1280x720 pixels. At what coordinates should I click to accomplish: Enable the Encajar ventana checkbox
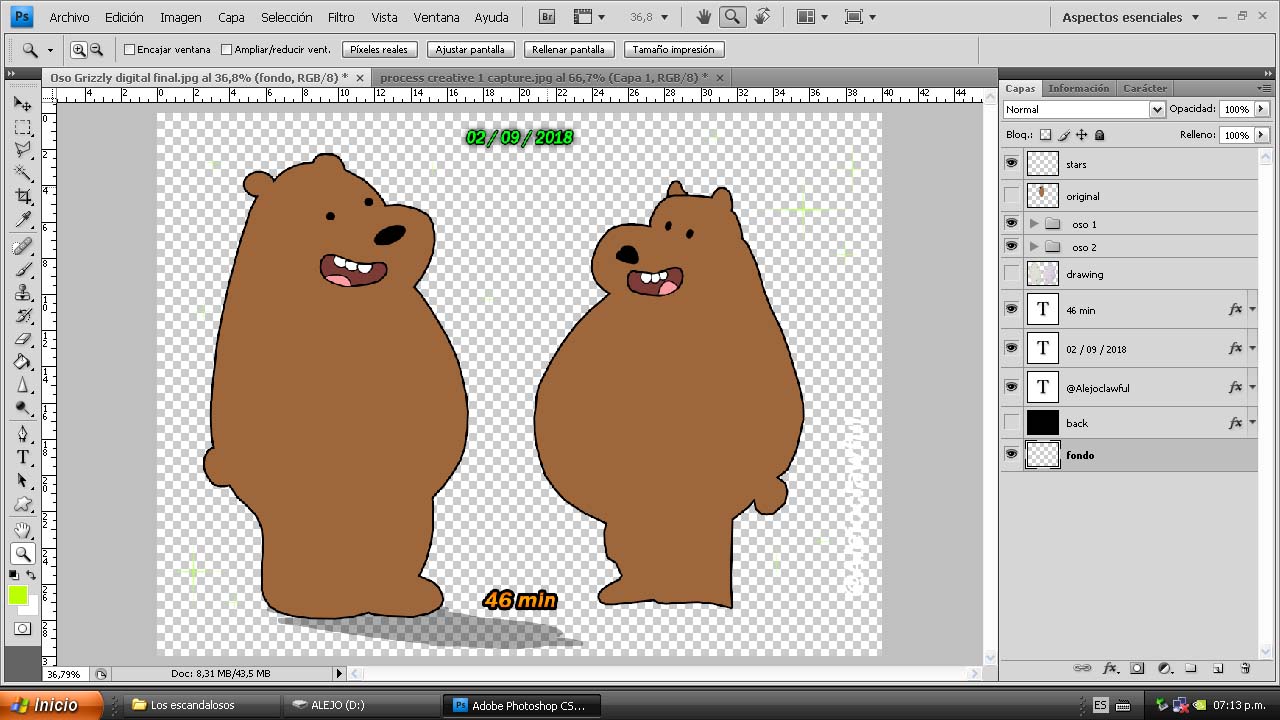point(130,50)
